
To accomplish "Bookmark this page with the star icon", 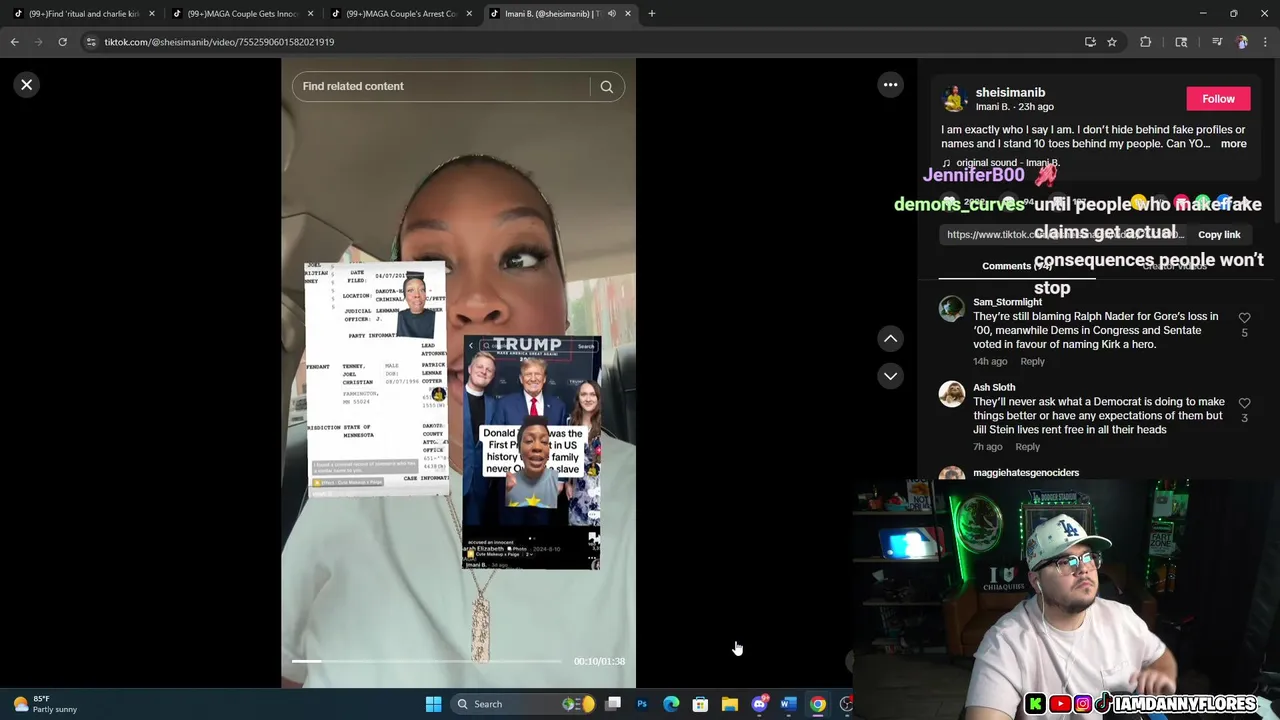I will (x=1111, y=42).
